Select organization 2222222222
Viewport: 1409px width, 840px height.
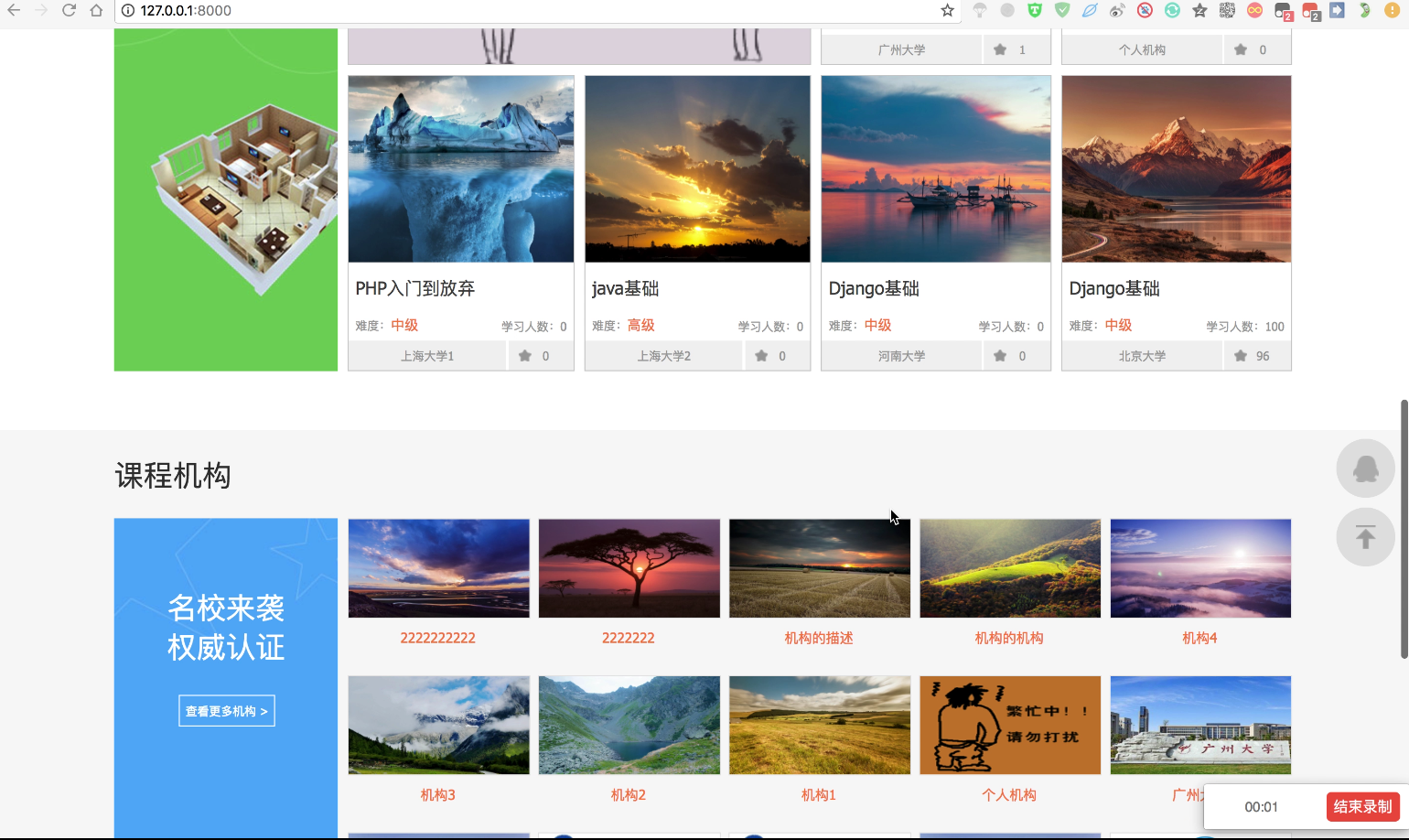pos(438,638)
